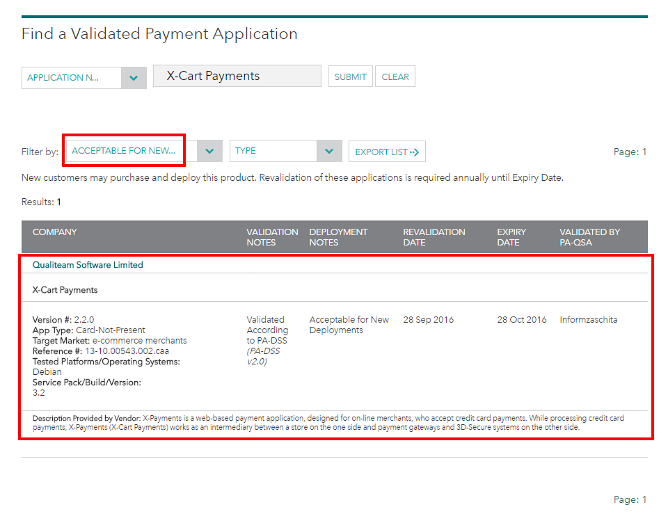Select the Reference # 13-10.00543.002.caa value
The image size is (668, 523).
pyautogui.click(x=127, y=351)
